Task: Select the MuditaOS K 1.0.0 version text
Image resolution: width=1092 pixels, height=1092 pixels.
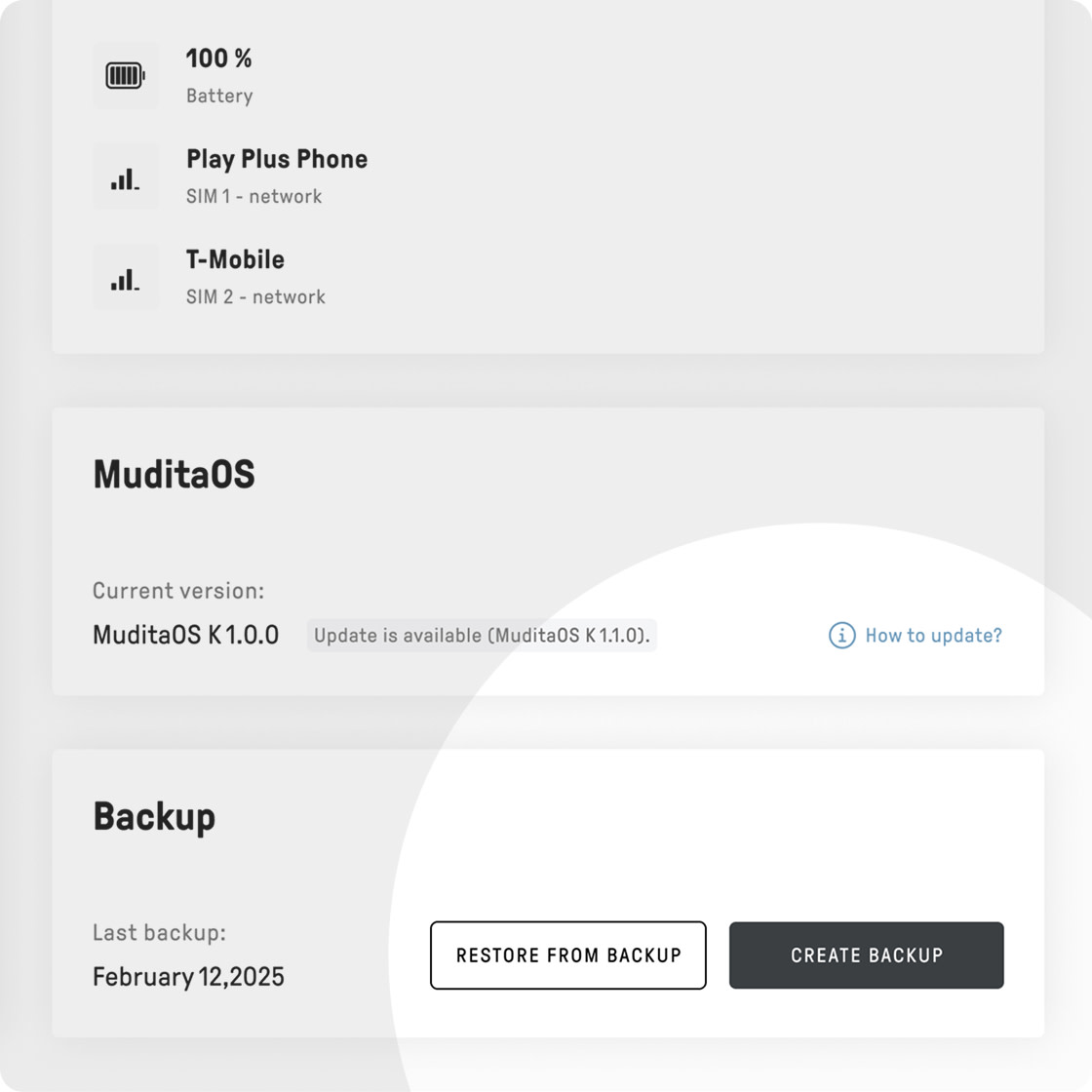Action: [x=186, y=635]
